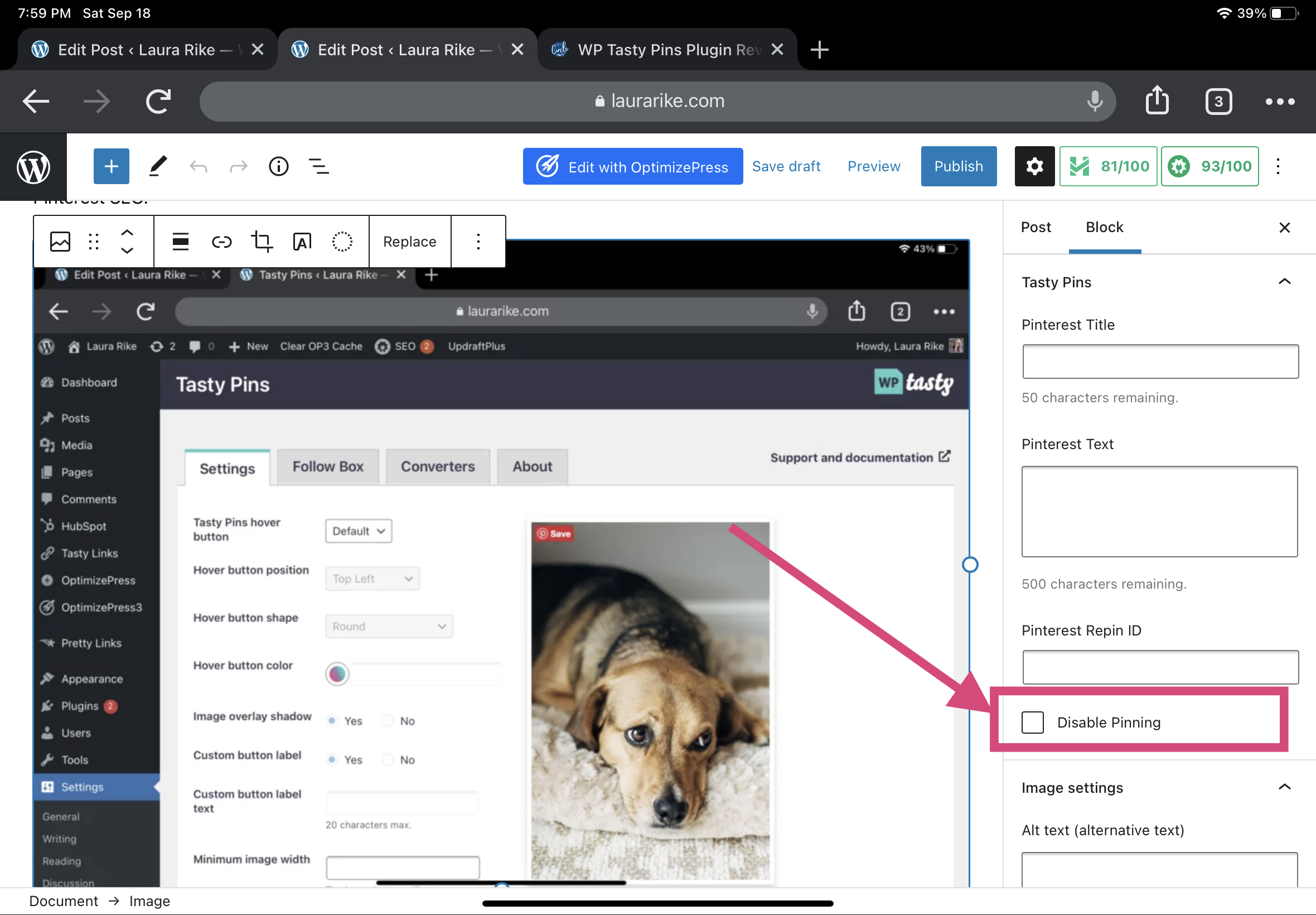Close the first Edit Post browser tab
This screenshot has width=1316, height=915.
[x=258, y=49]
